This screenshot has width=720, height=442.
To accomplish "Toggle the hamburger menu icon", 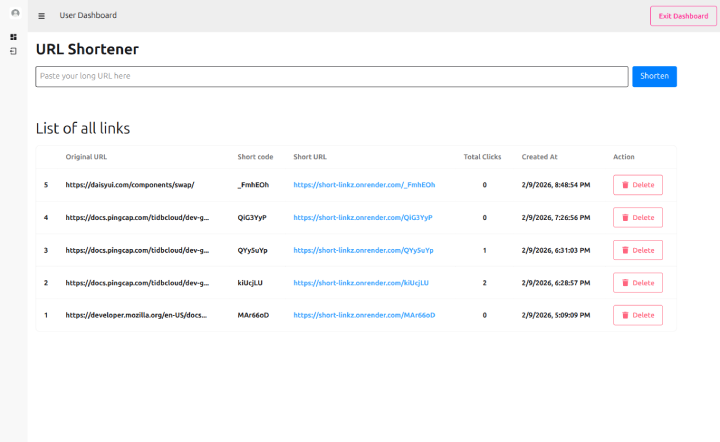I will point(41,16).
